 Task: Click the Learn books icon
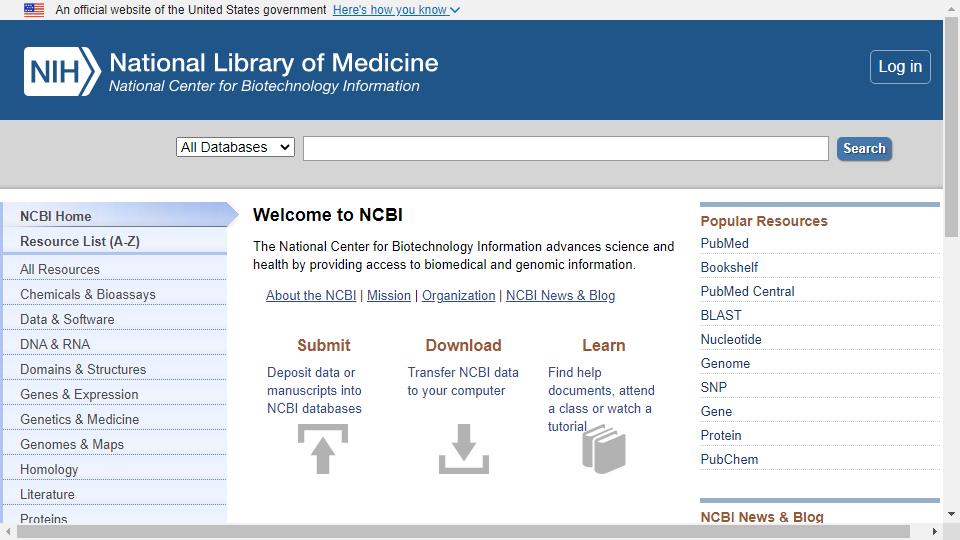(x=604, y=449)
